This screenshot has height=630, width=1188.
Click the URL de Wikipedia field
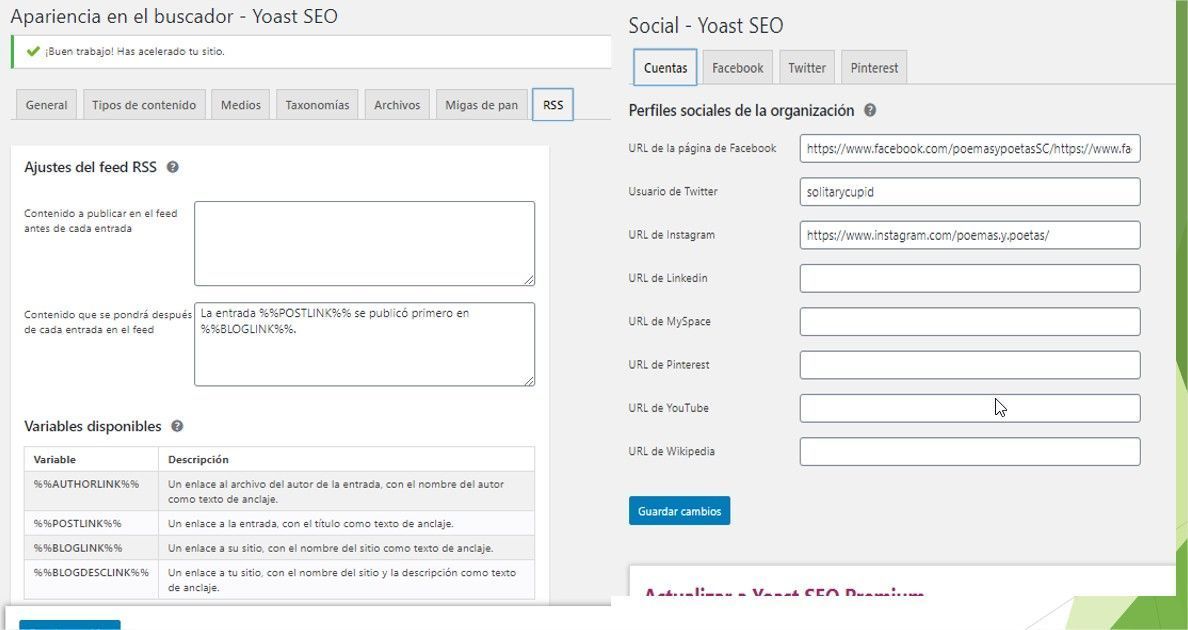tap(970, 451)
